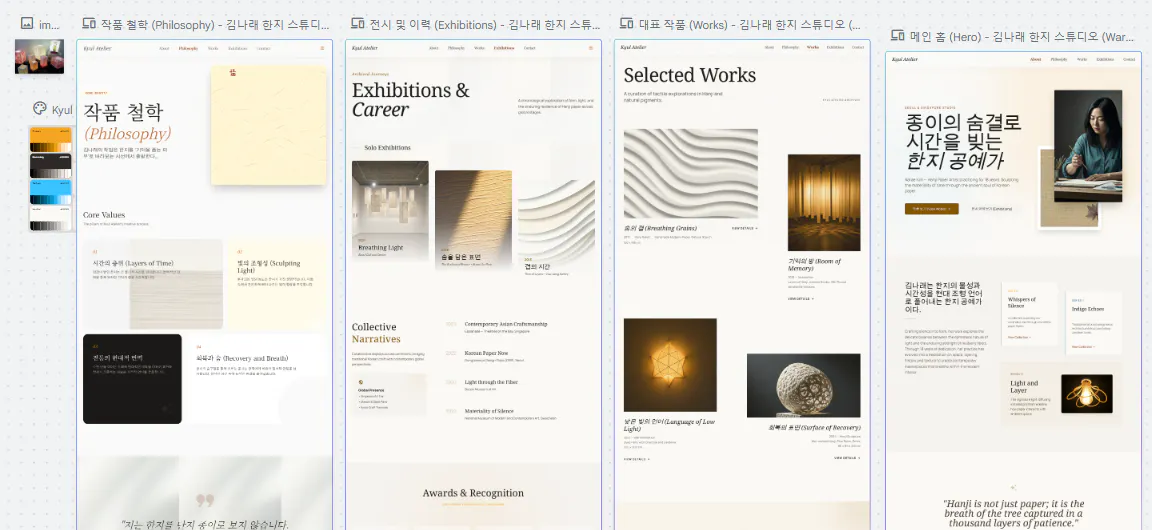The height and width of the screenshot is (530, 1152).
Task: Click About nav link in Hero frame
Action: (x=1035, y=60)
